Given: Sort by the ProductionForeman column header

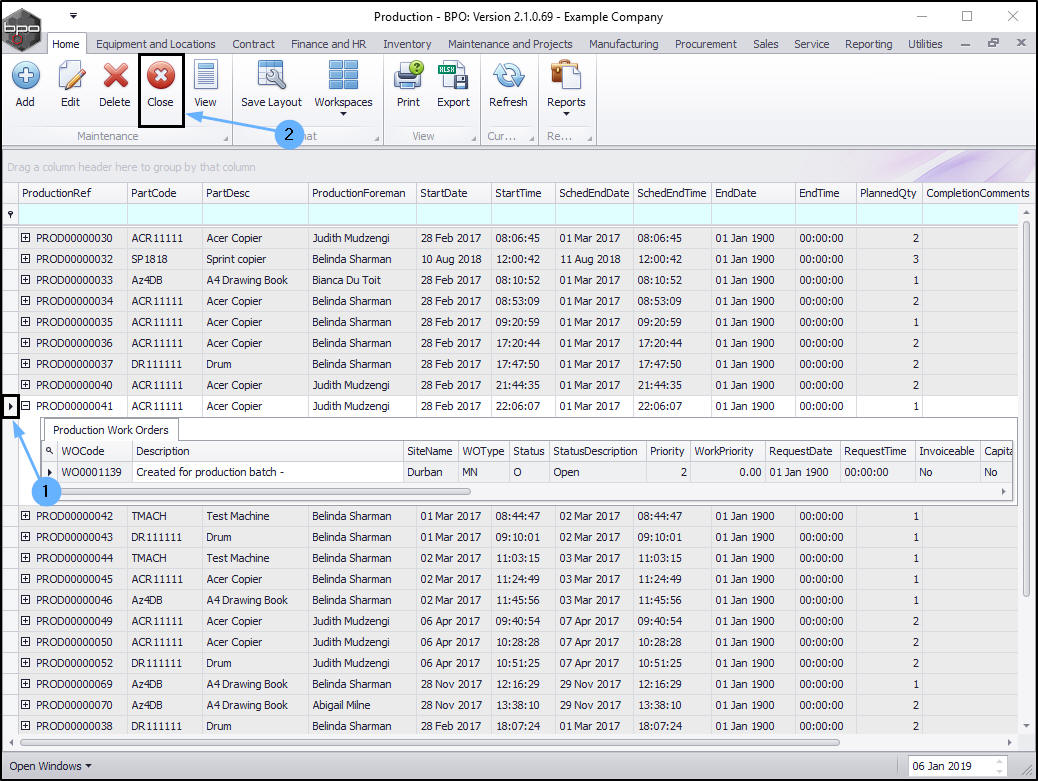Looking at the screenshot, I should click(x=359, y=193).
